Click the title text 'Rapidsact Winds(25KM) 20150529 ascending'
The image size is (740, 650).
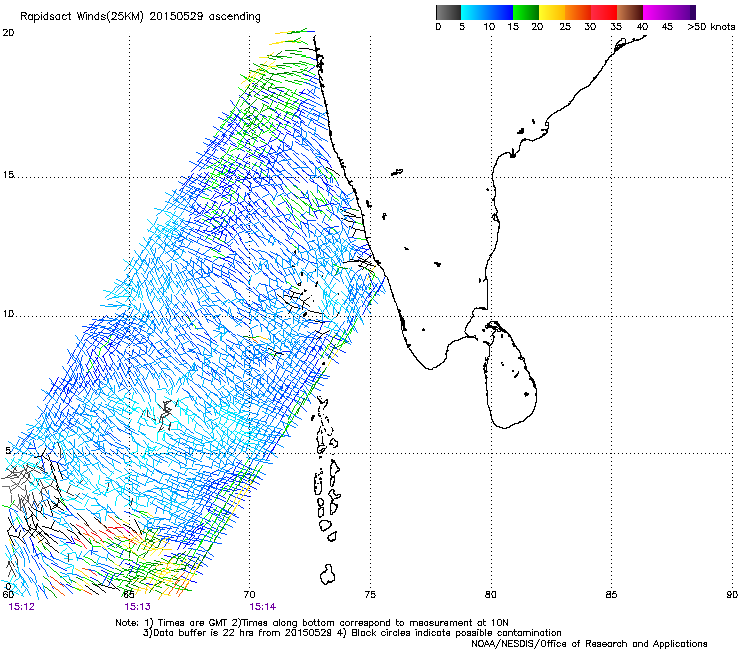point(140,16)
